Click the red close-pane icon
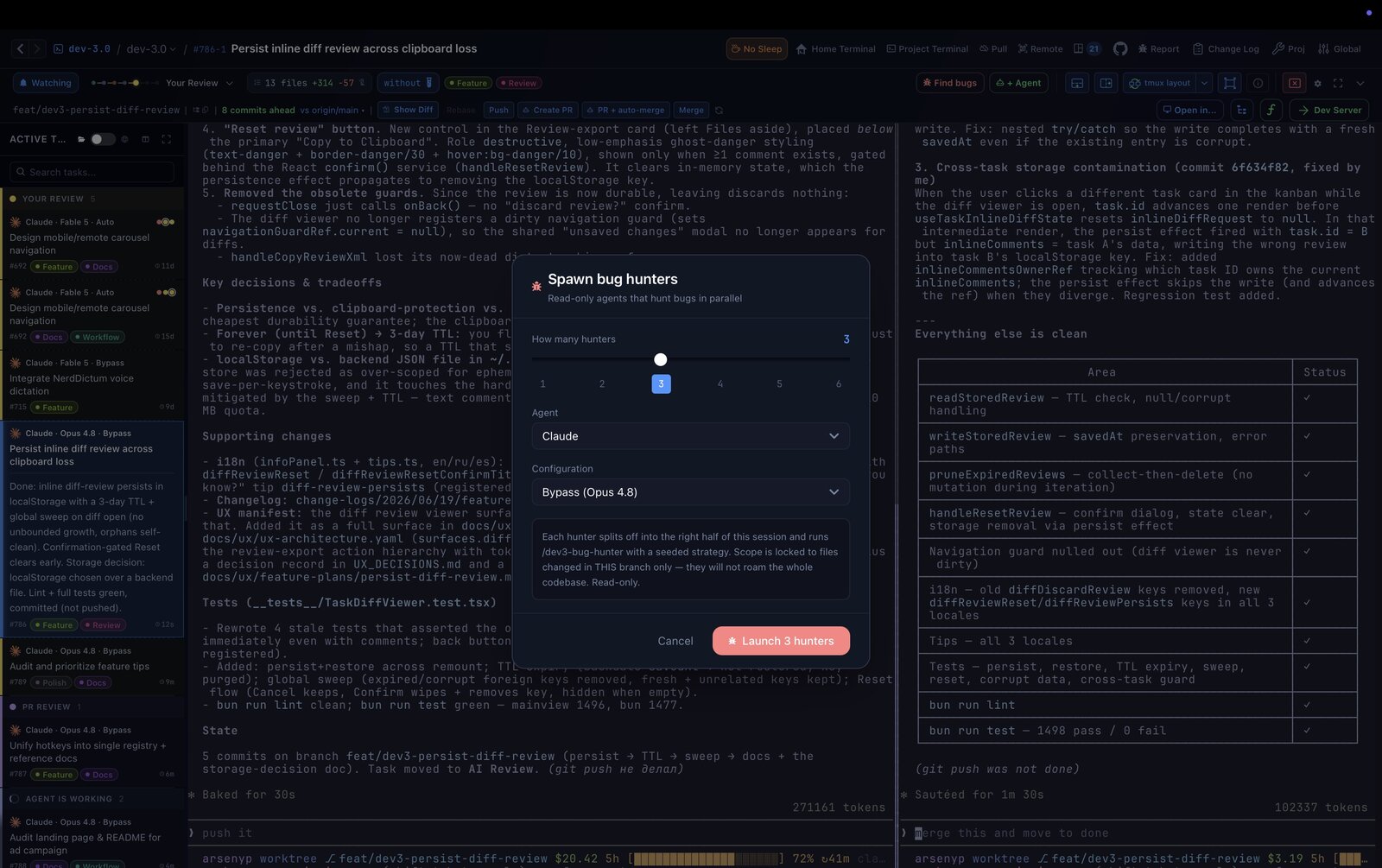 (1295, 83)
